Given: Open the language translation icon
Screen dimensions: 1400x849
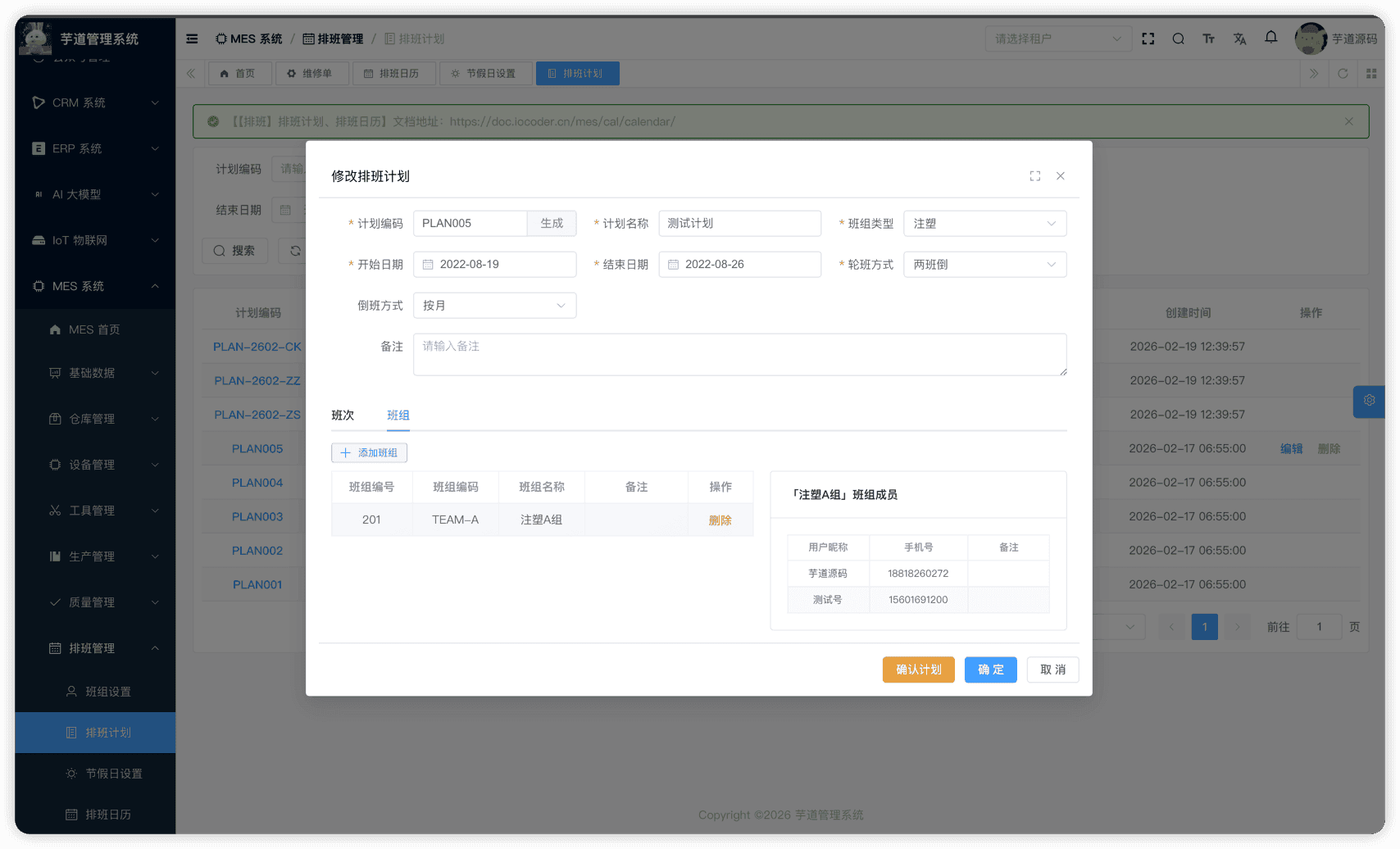Looking at the screenshot, I should point(1239,39).
